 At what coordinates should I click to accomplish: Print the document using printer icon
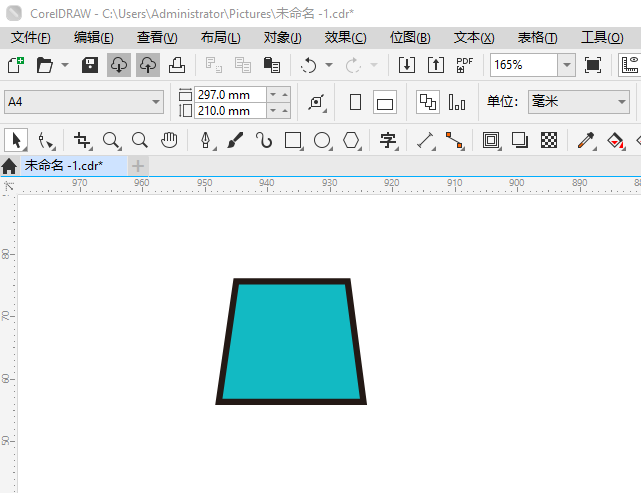click(177, 65)
